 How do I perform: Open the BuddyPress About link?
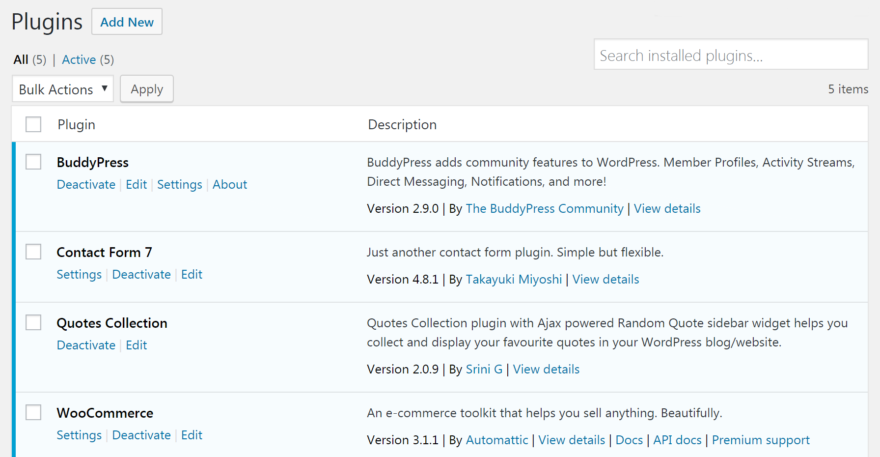pyautogui.click(x=230, y=185)
